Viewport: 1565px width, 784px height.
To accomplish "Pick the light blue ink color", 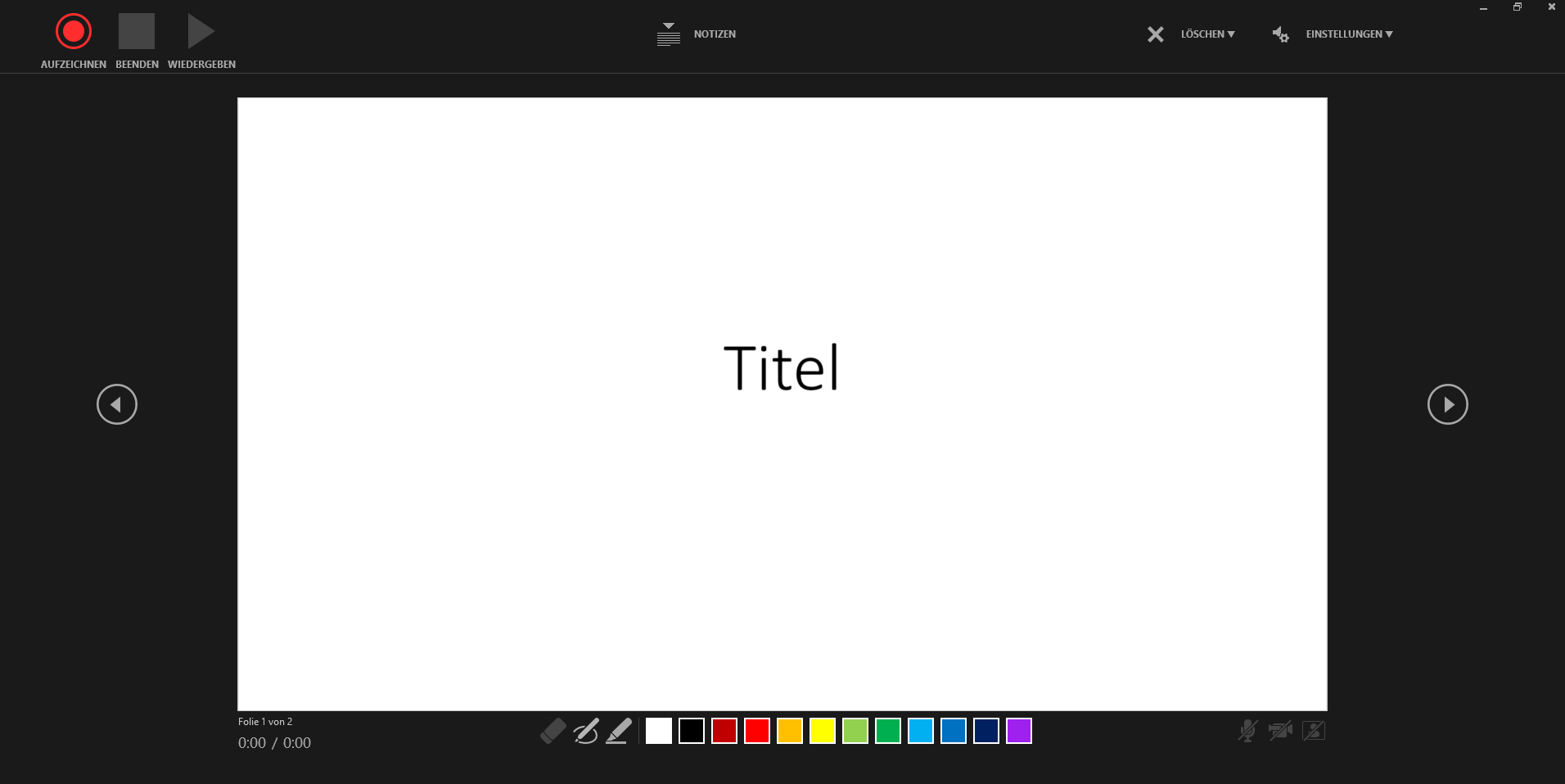I will tap(921, 731).
